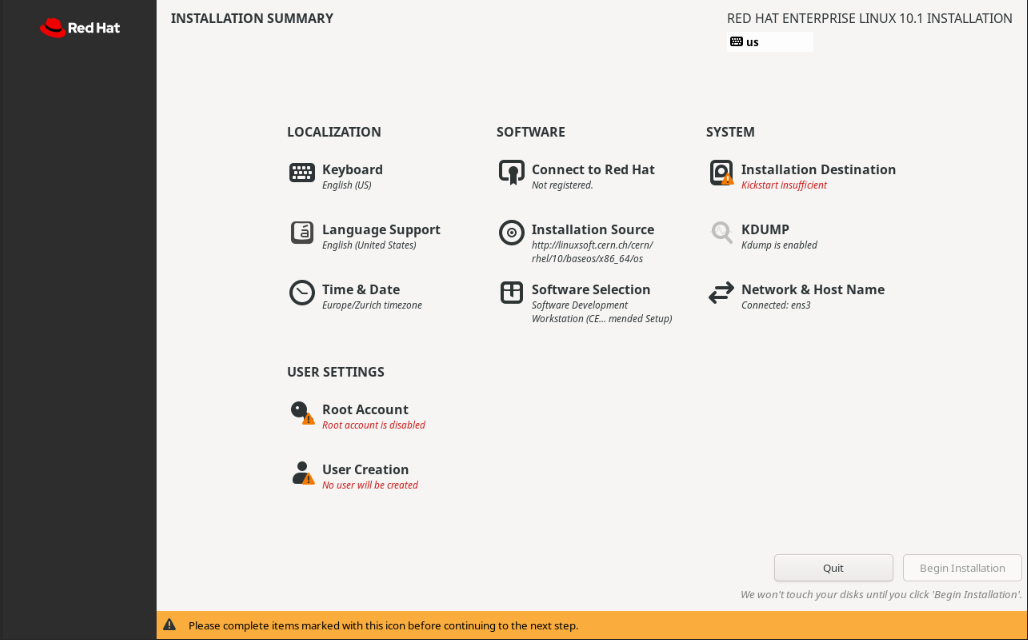1028x640 pixels.
Task: Click the Installation Destination disk icon
Action: [721, 173]
